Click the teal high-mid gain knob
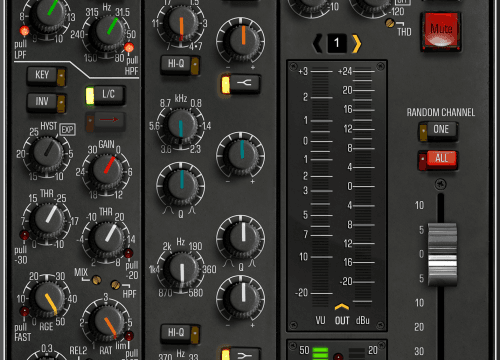This screenshot has width=500, height=360. tap(241, 154)
